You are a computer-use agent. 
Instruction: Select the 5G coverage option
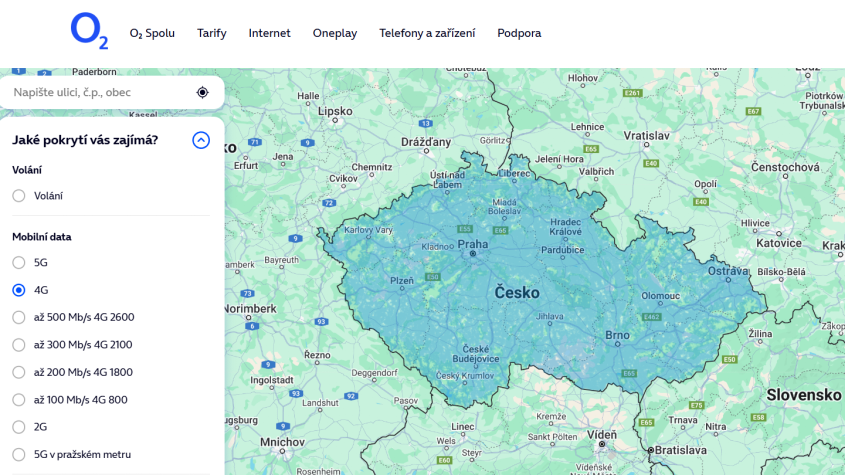(x=19, y=263)
